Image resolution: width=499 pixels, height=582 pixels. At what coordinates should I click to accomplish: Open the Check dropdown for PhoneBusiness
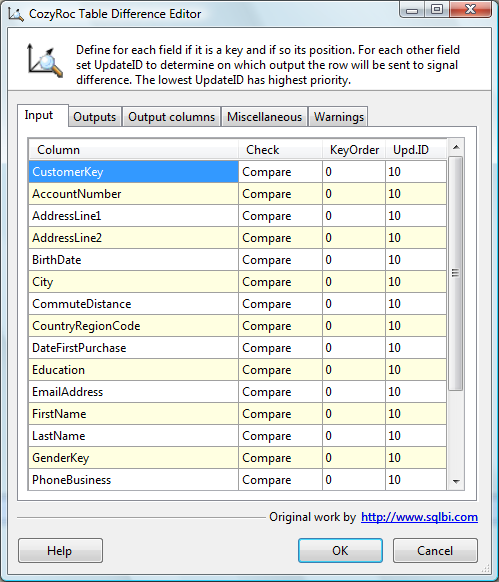pos(280,480)
